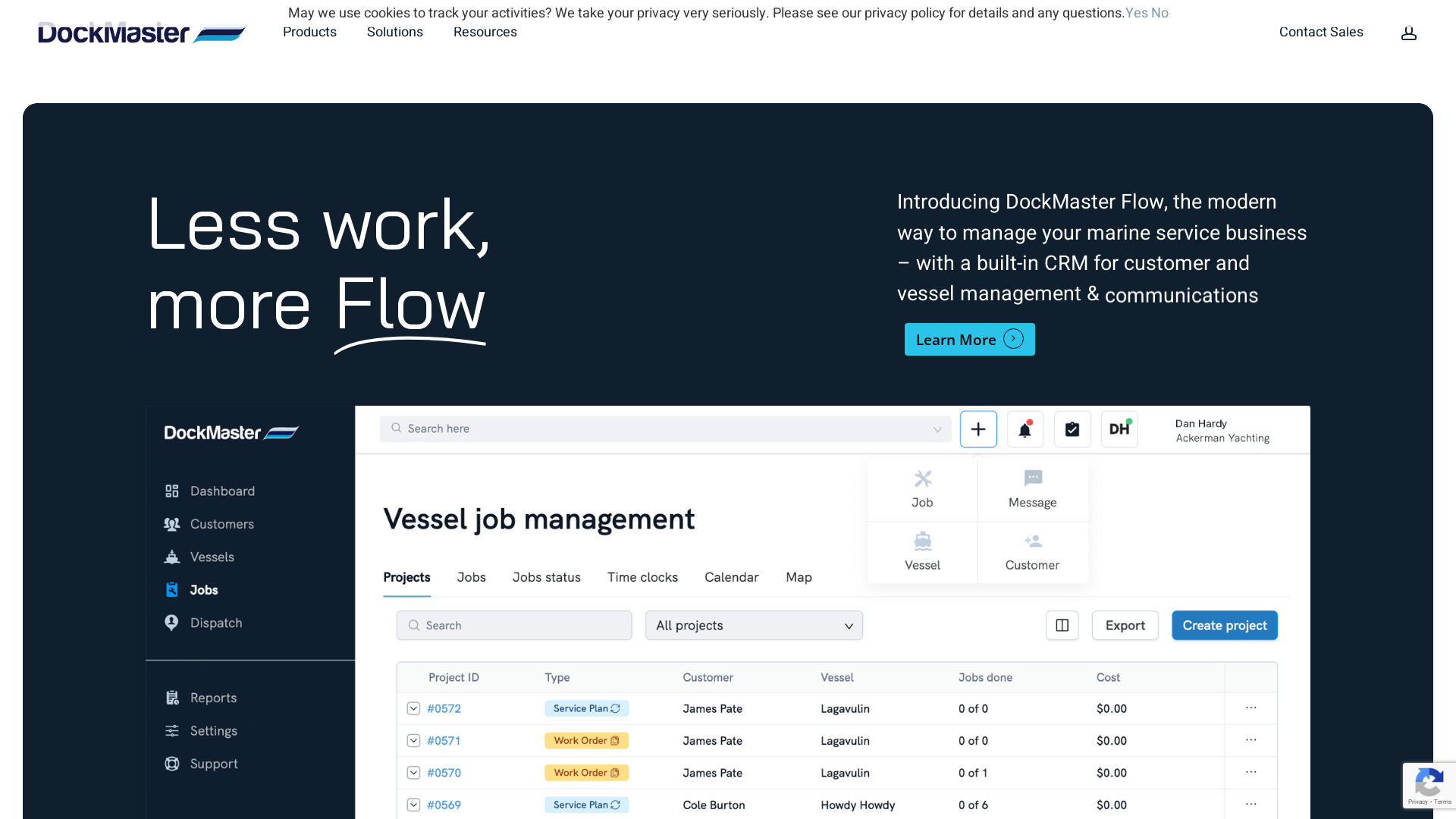Click the app DockMaster logo in the sidebar
Screen dimensions: 1456x819
231,433
